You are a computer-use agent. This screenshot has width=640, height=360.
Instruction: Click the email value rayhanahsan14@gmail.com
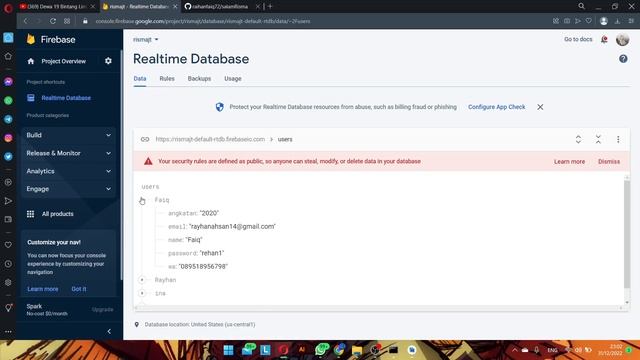[x=232, y=227]
